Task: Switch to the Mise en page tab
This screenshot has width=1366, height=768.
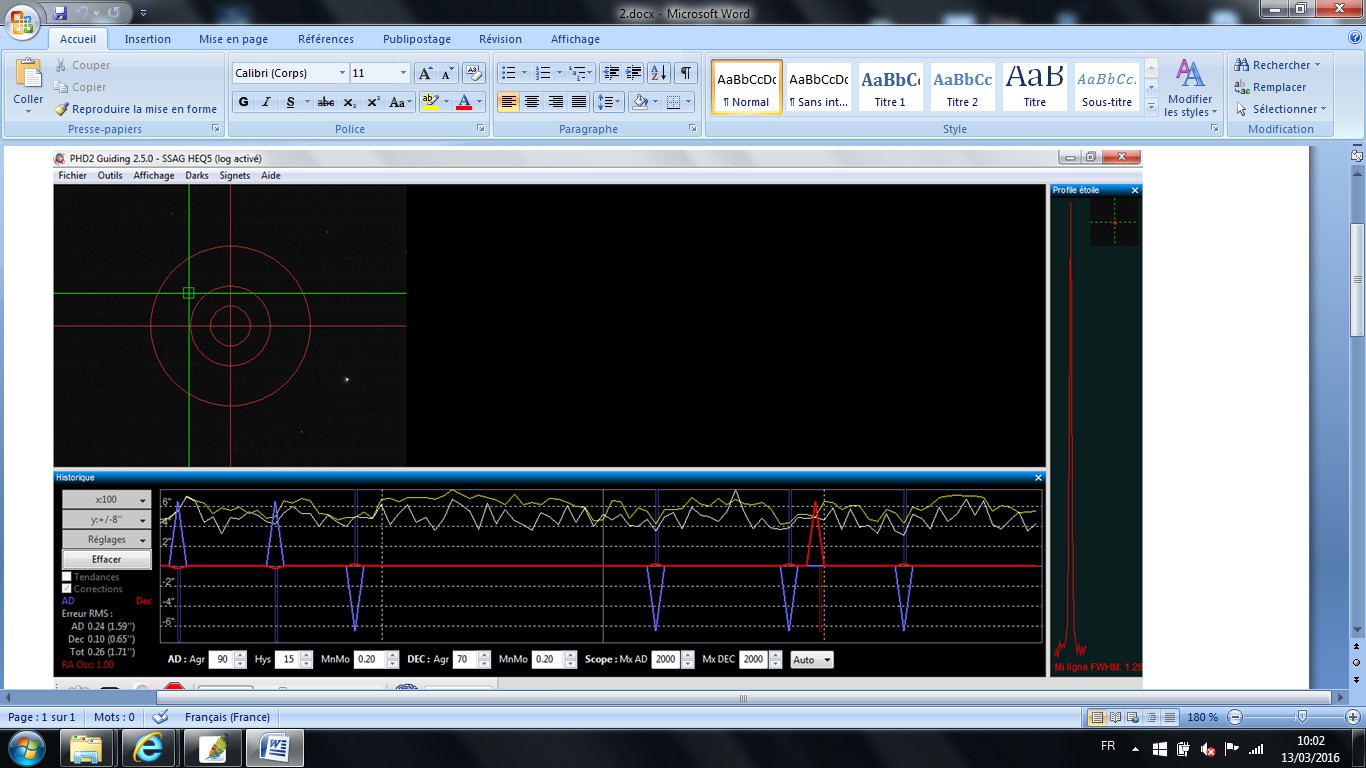Action: (x=233, y=39)
